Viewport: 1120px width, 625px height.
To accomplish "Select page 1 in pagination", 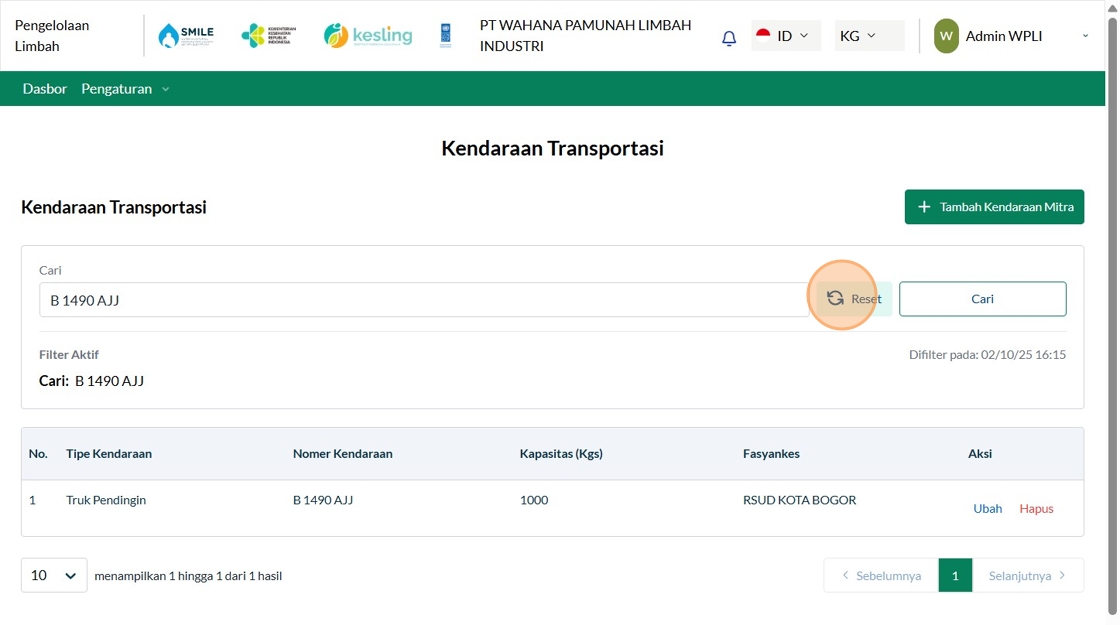I will pyautogui.click(x=955, y=575).
